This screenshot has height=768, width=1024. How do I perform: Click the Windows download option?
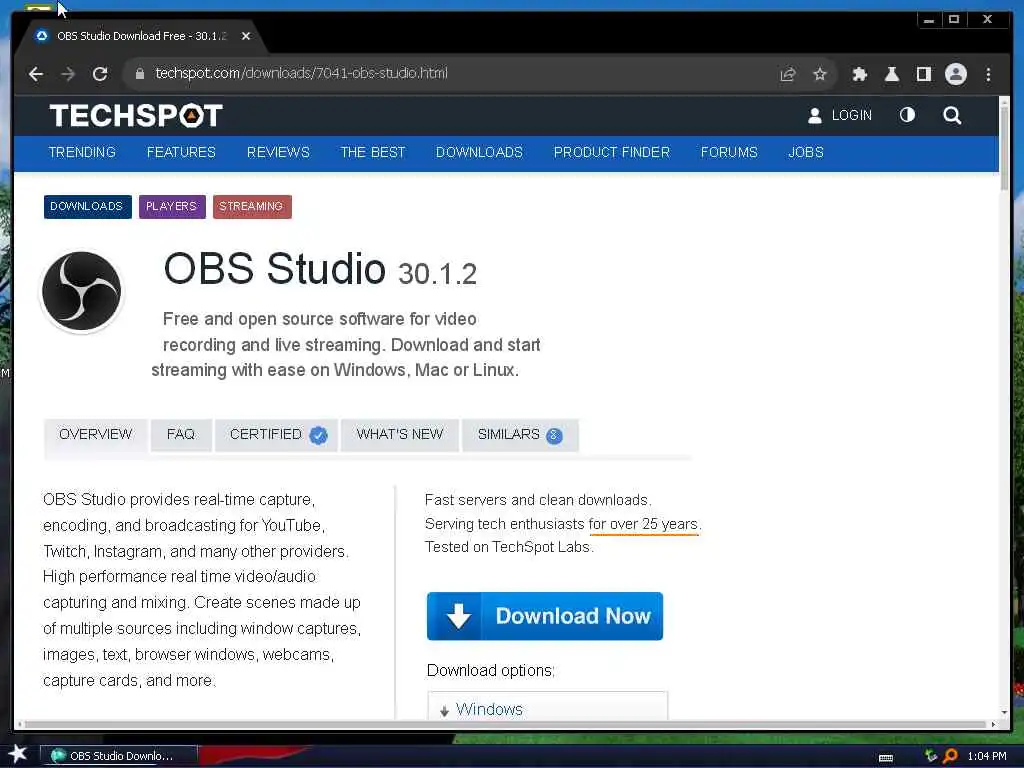pyautogui.click(x=547, y=707)
